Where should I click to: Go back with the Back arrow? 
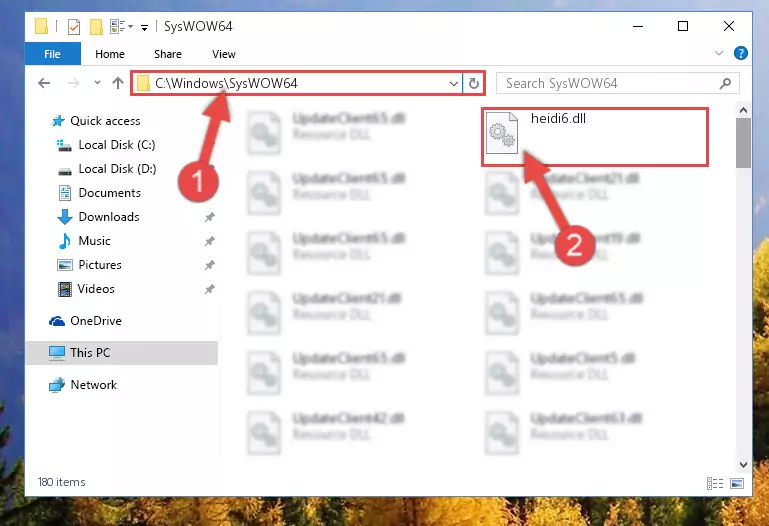pos(44,83)
